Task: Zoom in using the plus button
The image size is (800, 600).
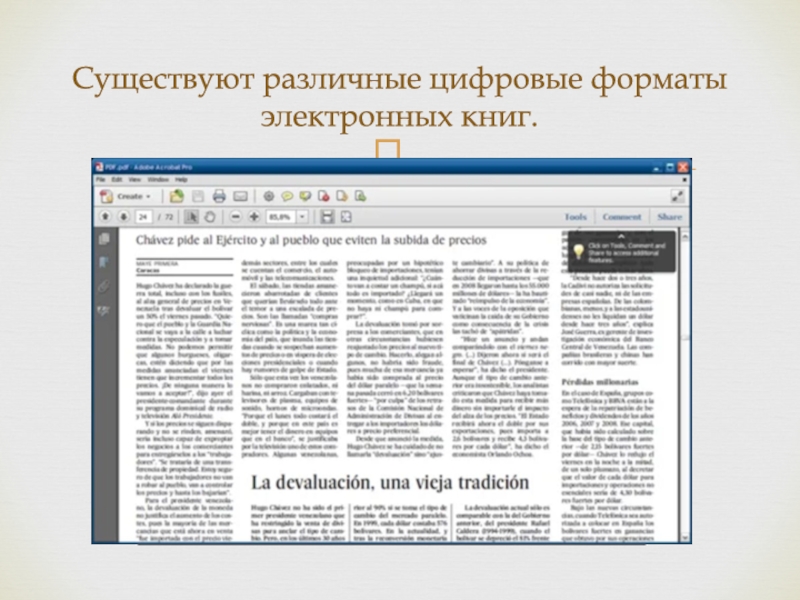Action: coord(254,217)
